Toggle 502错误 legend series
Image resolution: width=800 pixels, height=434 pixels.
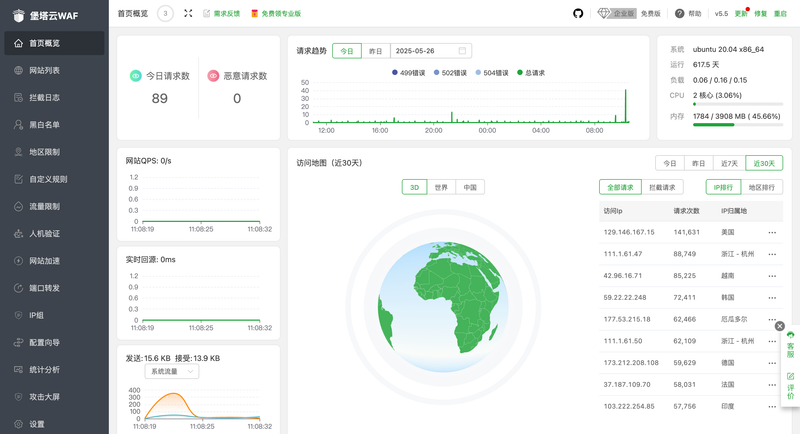click(x=450, y=73)
